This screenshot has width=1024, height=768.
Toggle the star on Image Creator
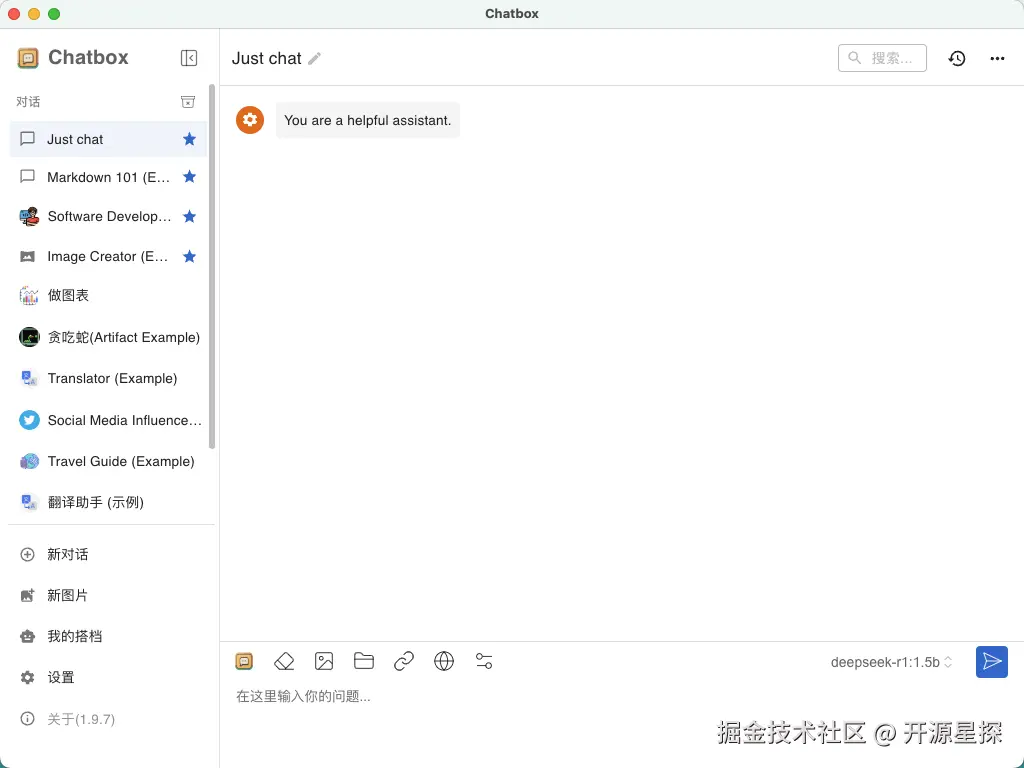189,256
